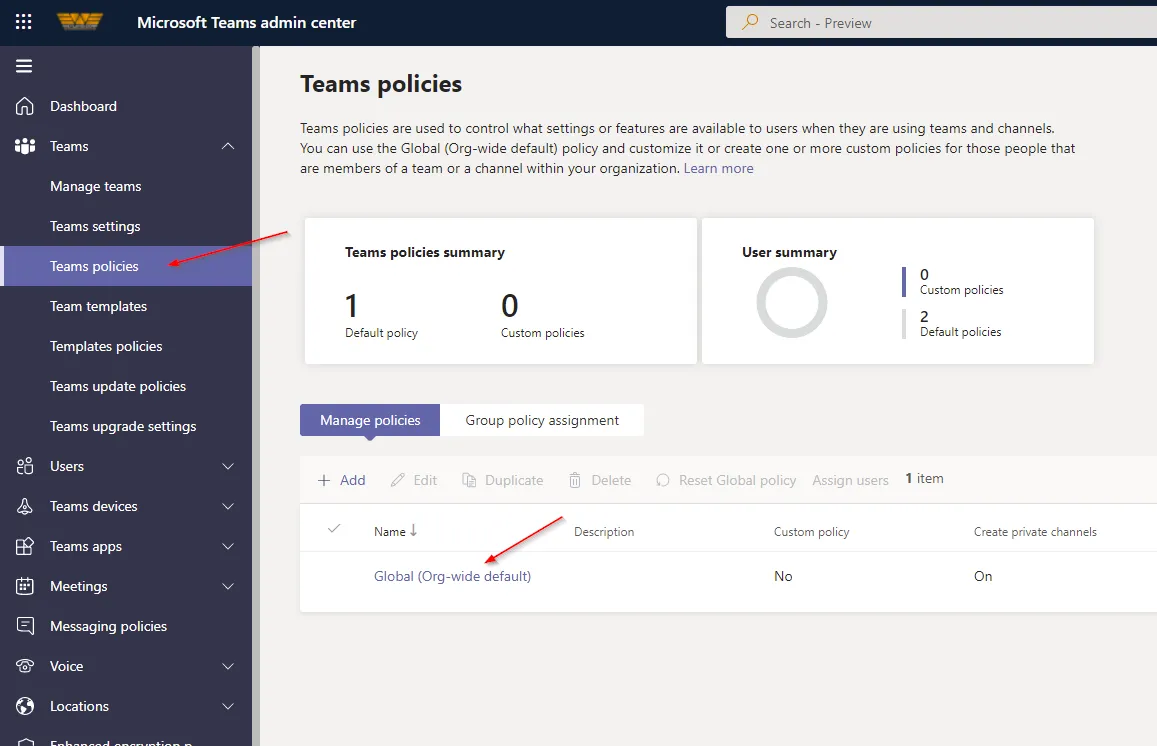This screenshot has width=1157, height=746.
Task: Click the Add plus icon
Action: 323,480
